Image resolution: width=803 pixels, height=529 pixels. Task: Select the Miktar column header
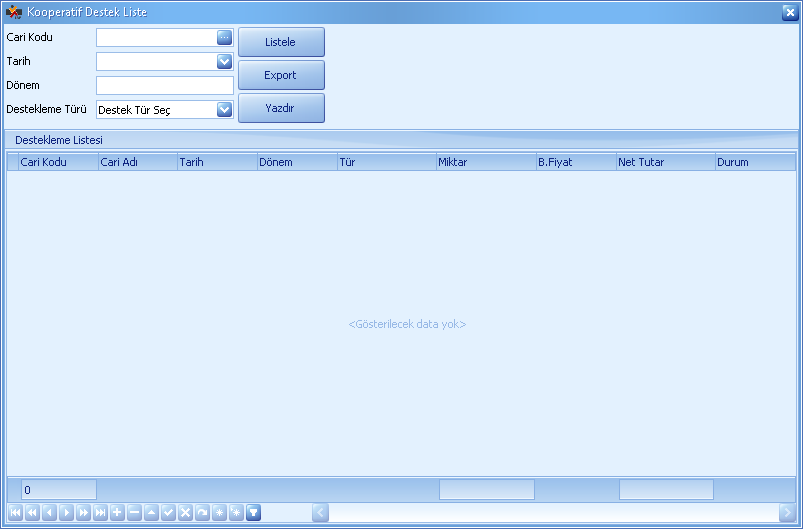click(x=485, y=162)
